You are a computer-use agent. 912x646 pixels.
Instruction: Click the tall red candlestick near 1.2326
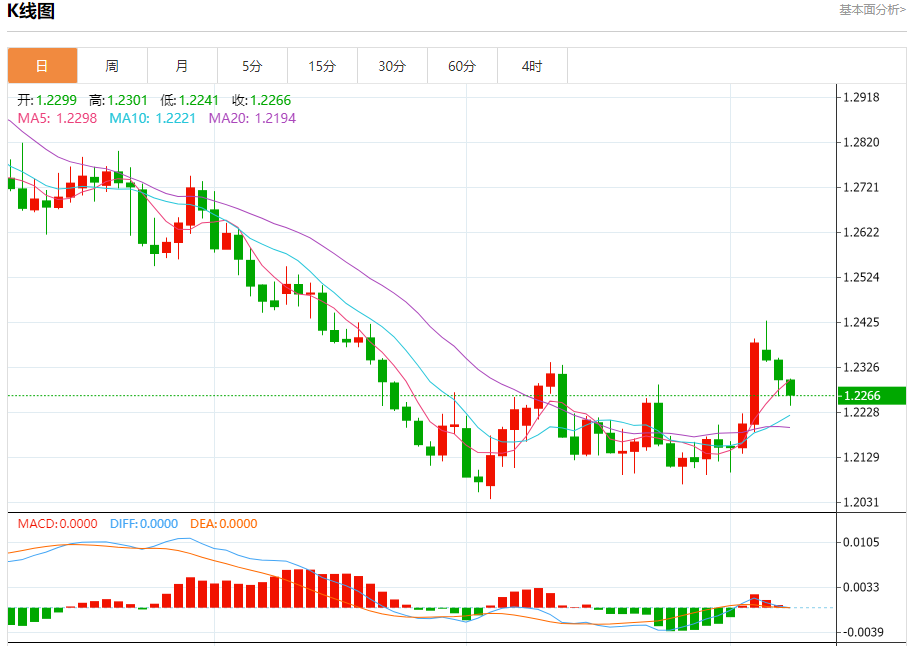[x=754, y=384]
